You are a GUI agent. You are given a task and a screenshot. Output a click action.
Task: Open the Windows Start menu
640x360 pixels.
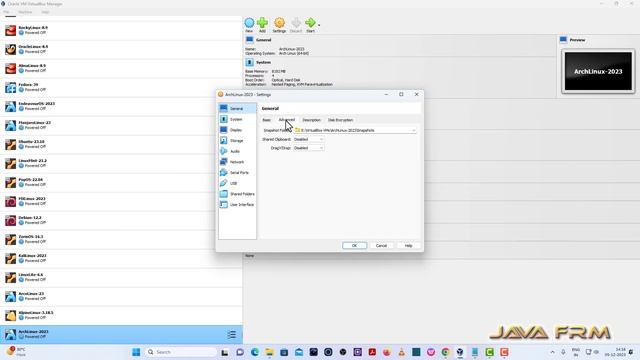pos(136,352)
